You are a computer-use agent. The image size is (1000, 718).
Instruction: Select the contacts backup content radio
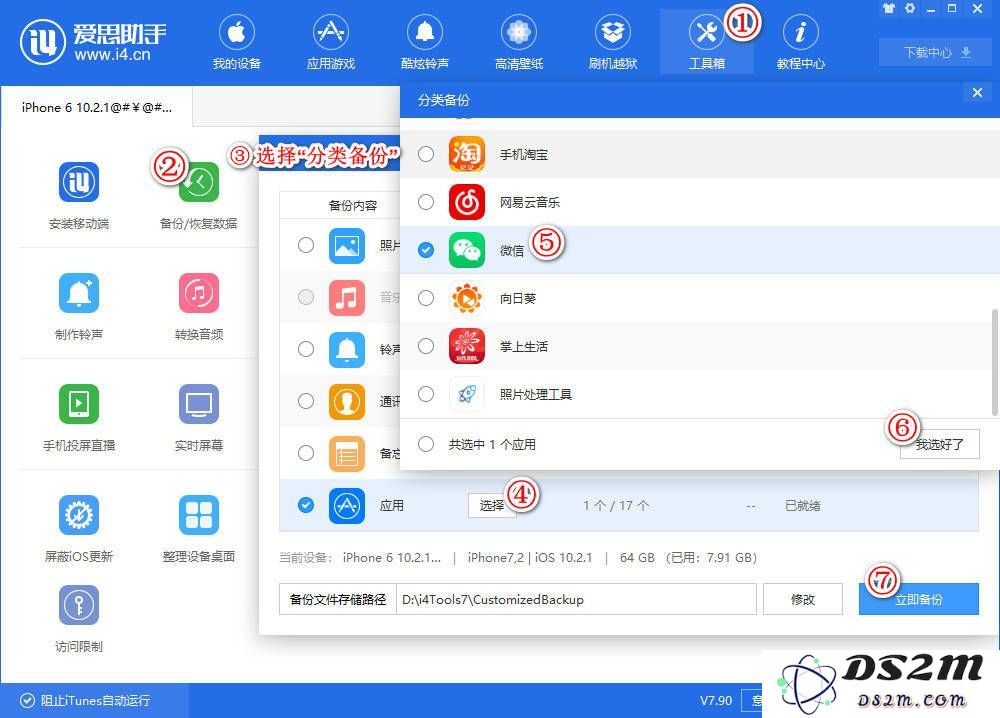point(306,401)
